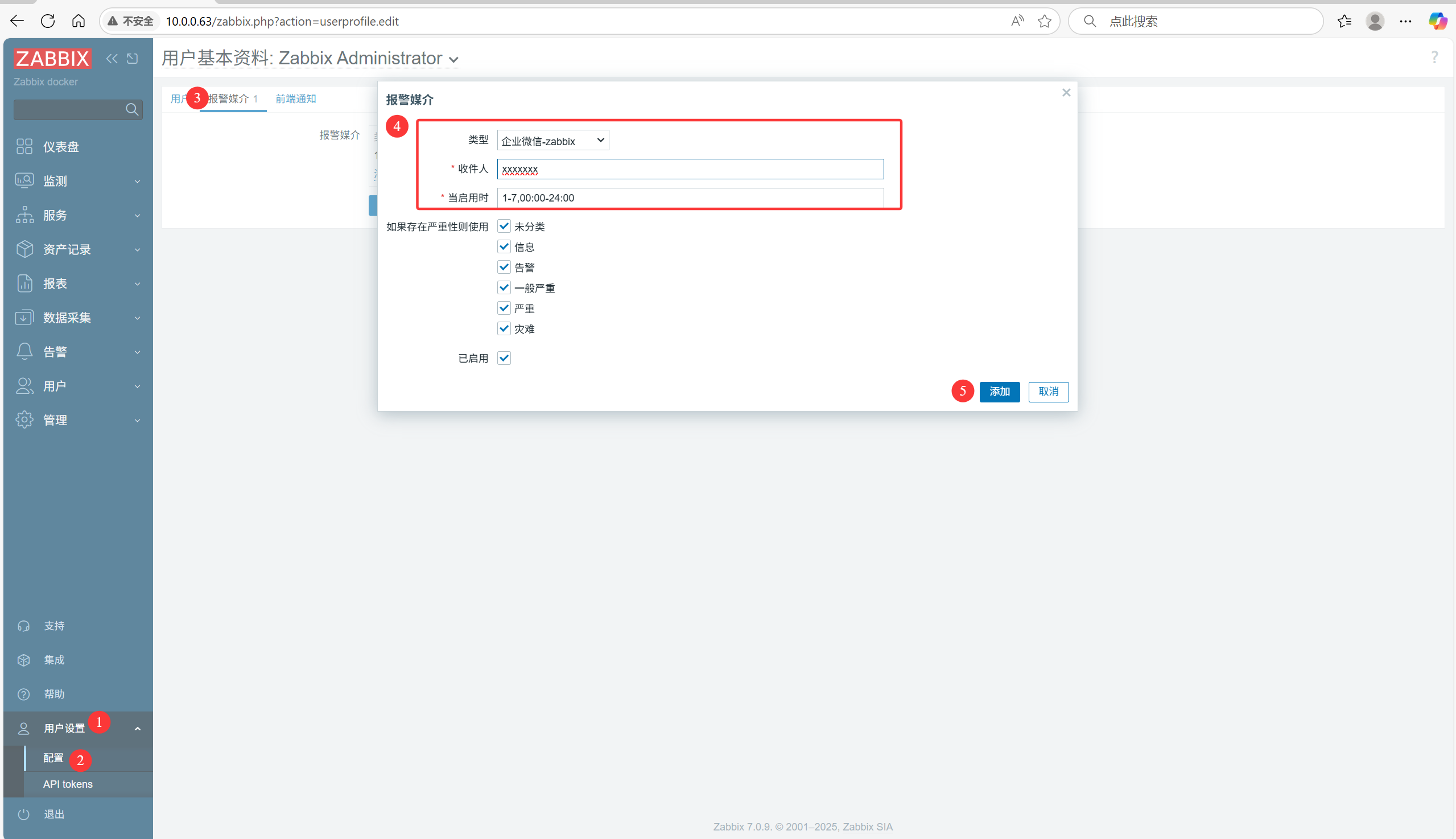The image size is (1456, 839).
Task: Expand the 报表 menu chevron
Action: pyautogui.click(x=138, y=284)
